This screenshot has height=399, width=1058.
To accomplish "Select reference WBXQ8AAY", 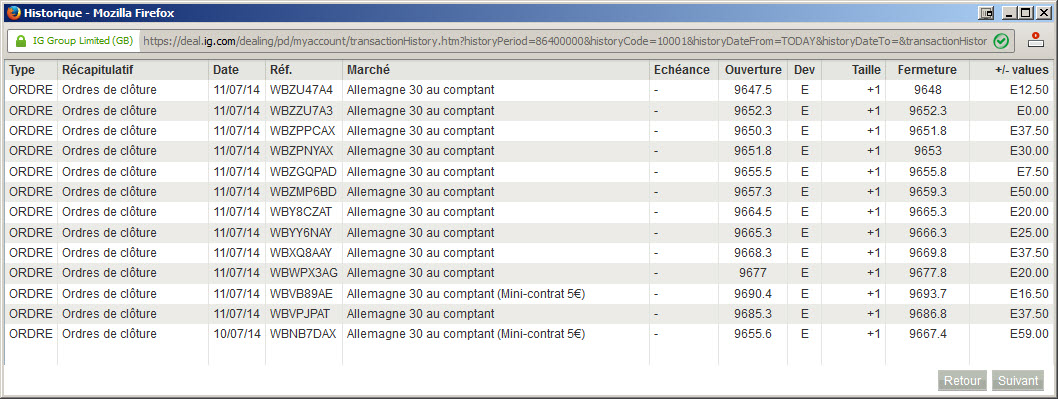I will pyautogui.click(x=301, y=253).
